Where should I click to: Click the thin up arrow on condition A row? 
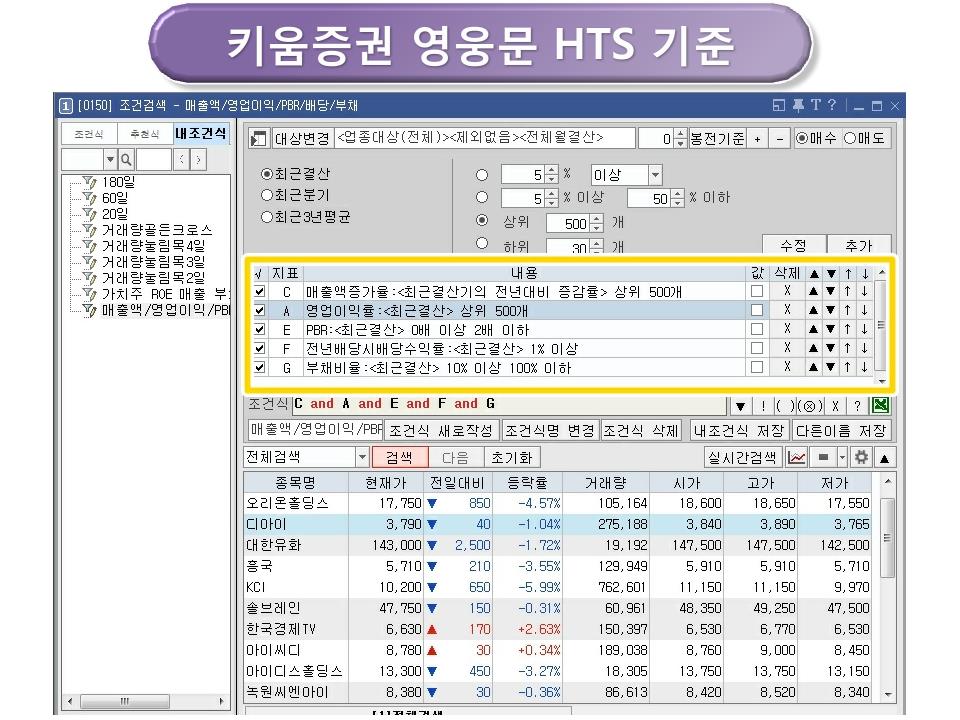(848, 310)
